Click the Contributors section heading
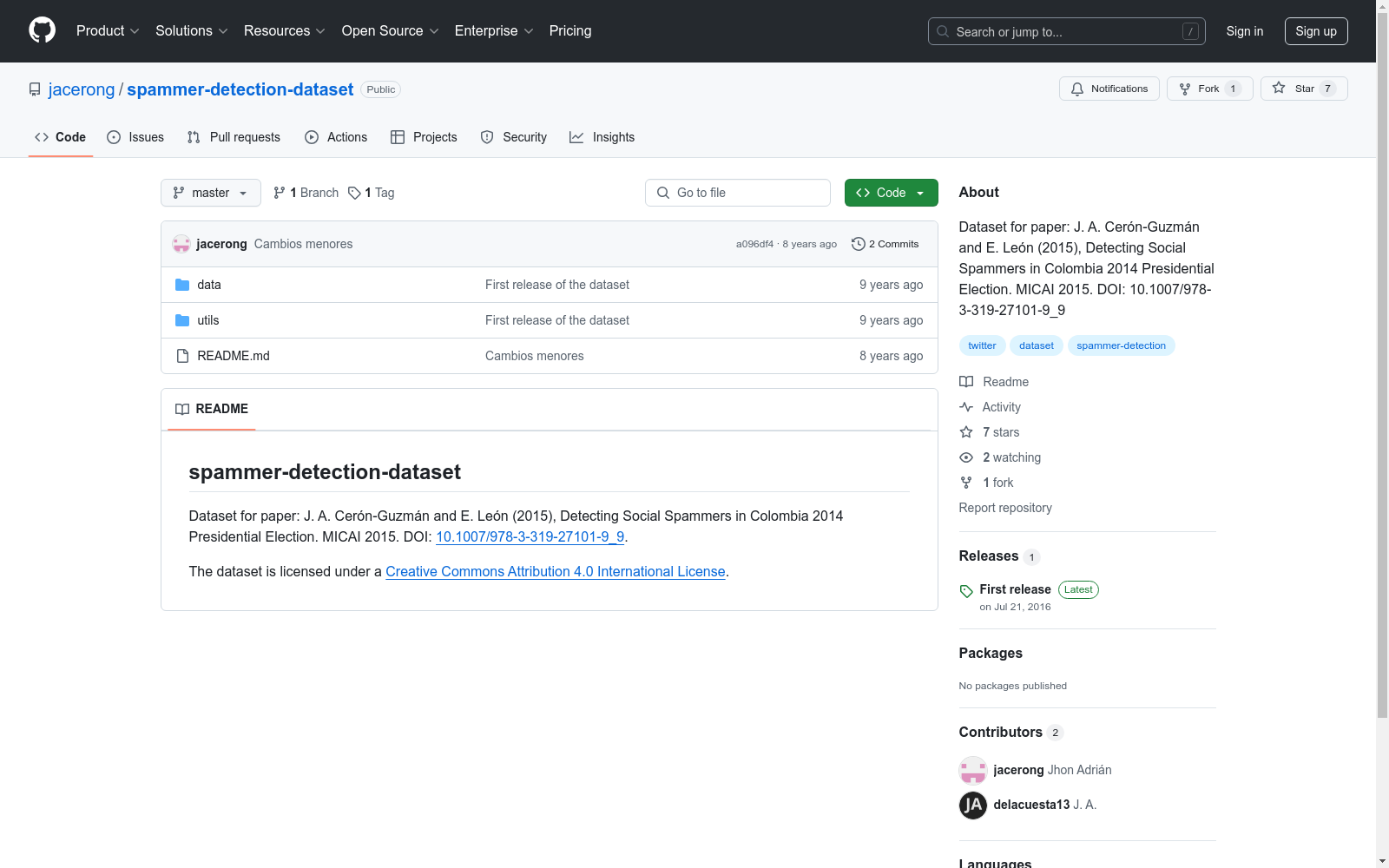The width and height of the screenshot is (1389, 868). [x=1001, y=732]
